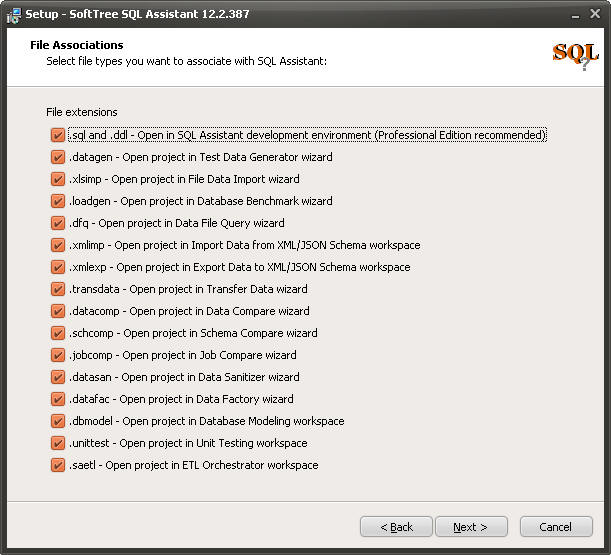Toggle the .datagen Test Data Generator checkbox

click(58, 157)
